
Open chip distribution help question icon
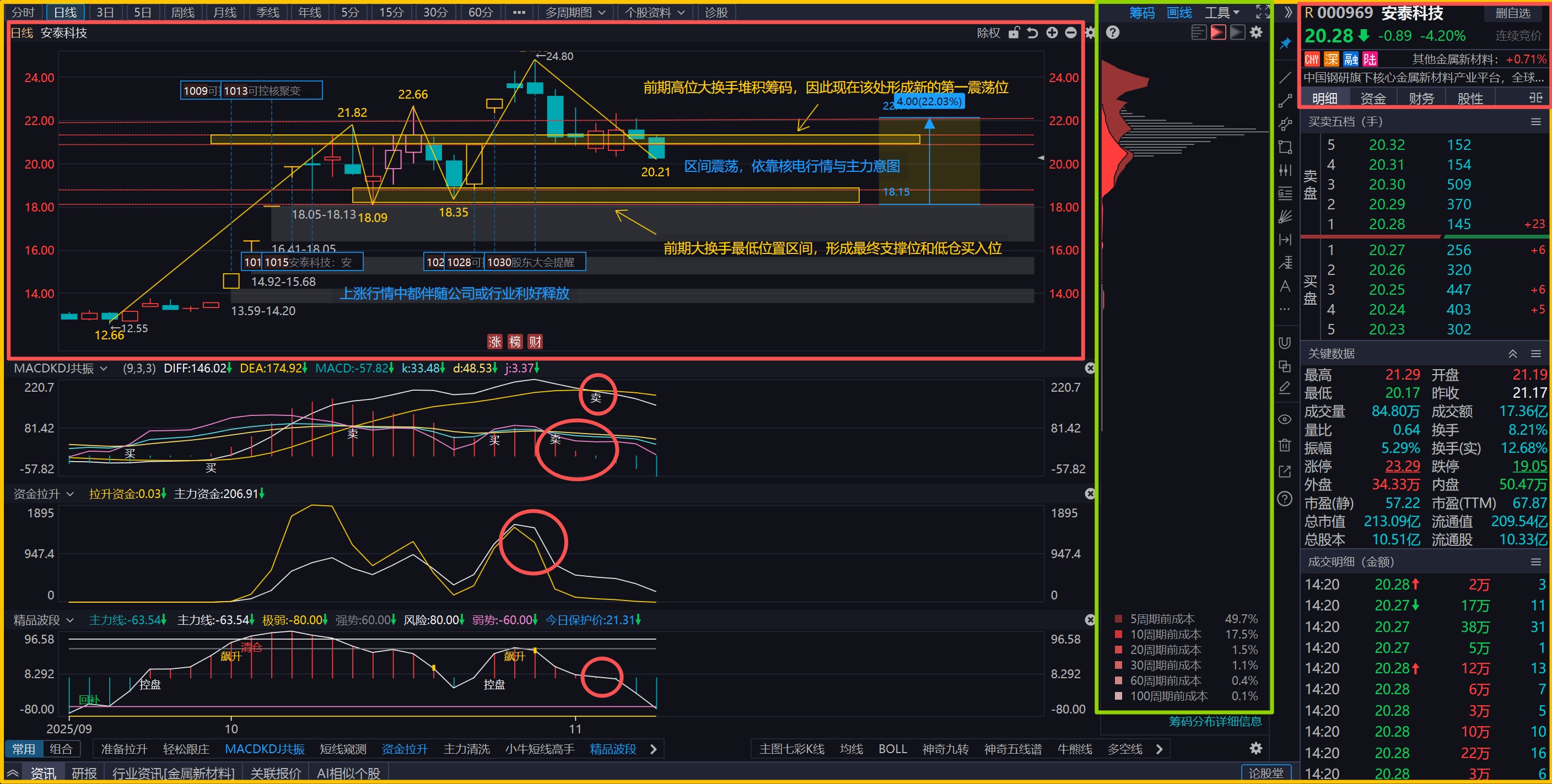pyautogui.click(x=1113, y=33)
